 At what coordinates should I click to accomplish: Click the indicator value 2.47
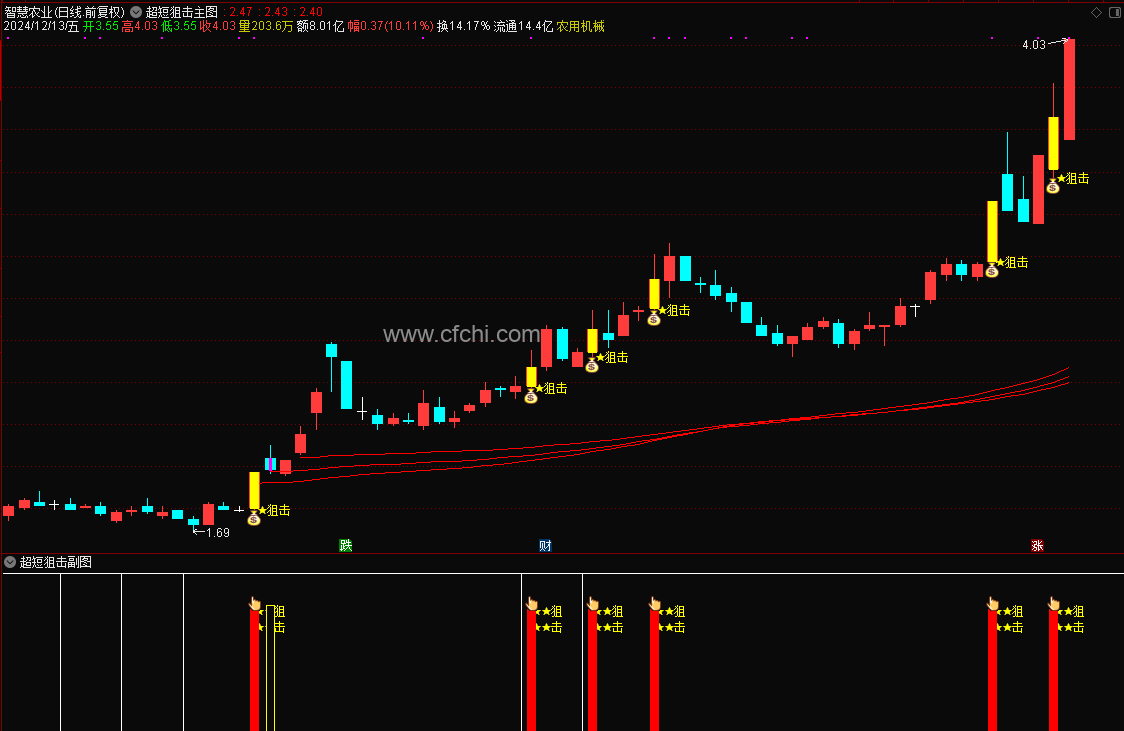241,12
